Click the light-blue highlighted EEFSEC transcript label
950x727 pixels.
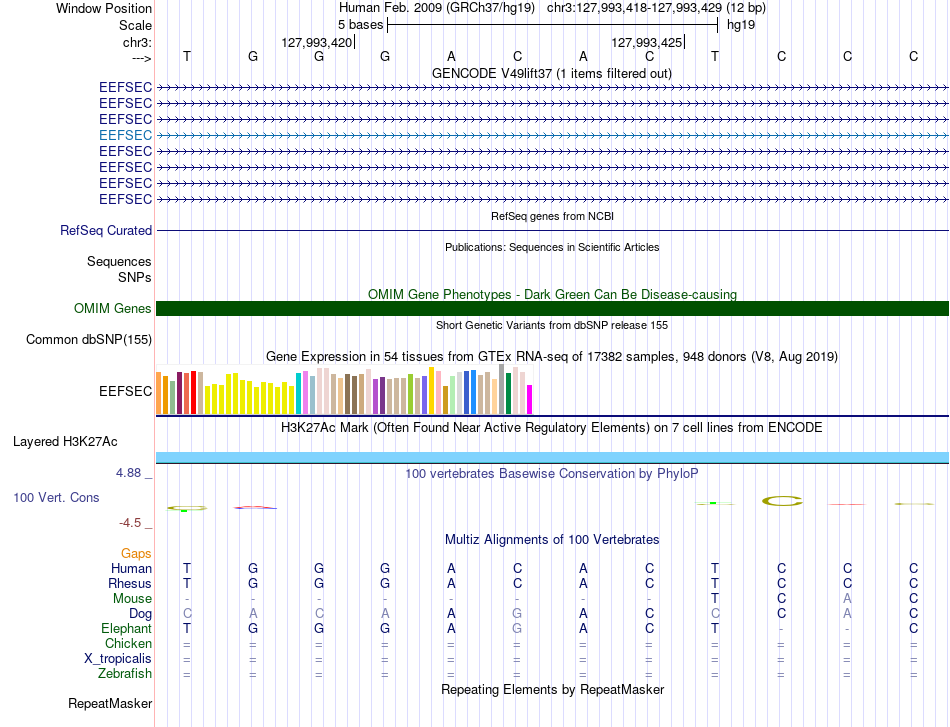125,135
